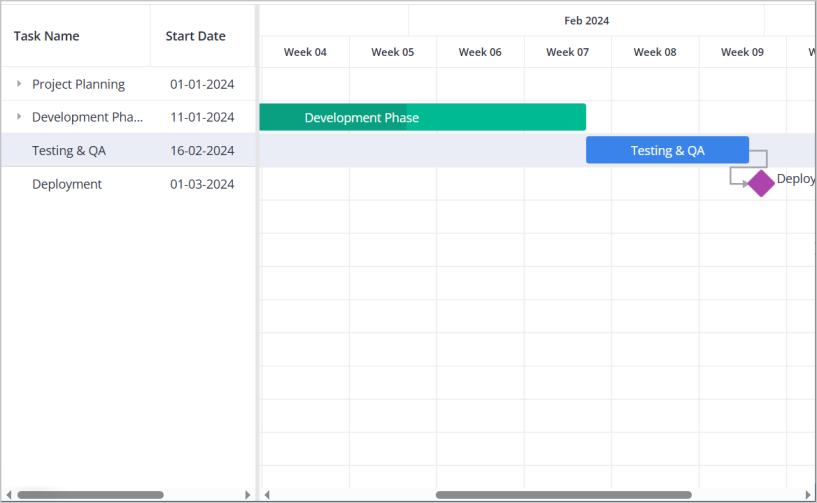Click the 01-03-2024 start date cell
817x503 pixels.
pyautogui.click(x=202, y=184)
